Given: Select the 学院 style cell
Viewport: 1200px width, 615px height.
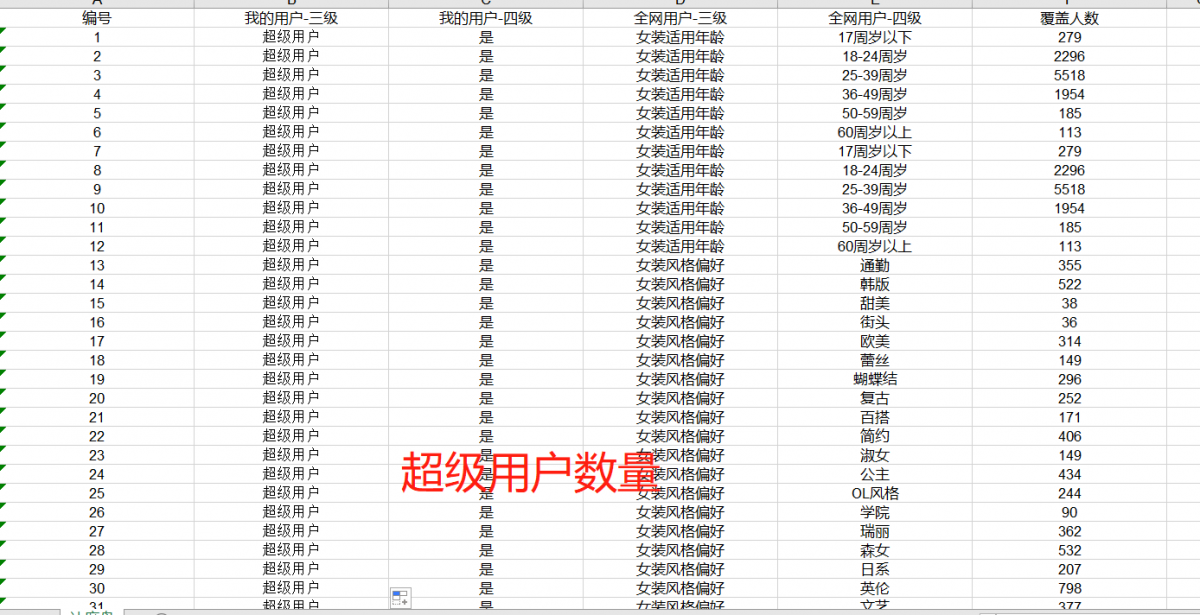Looking at the screenshot, I should pyautogui.click(x=875, y=512).
